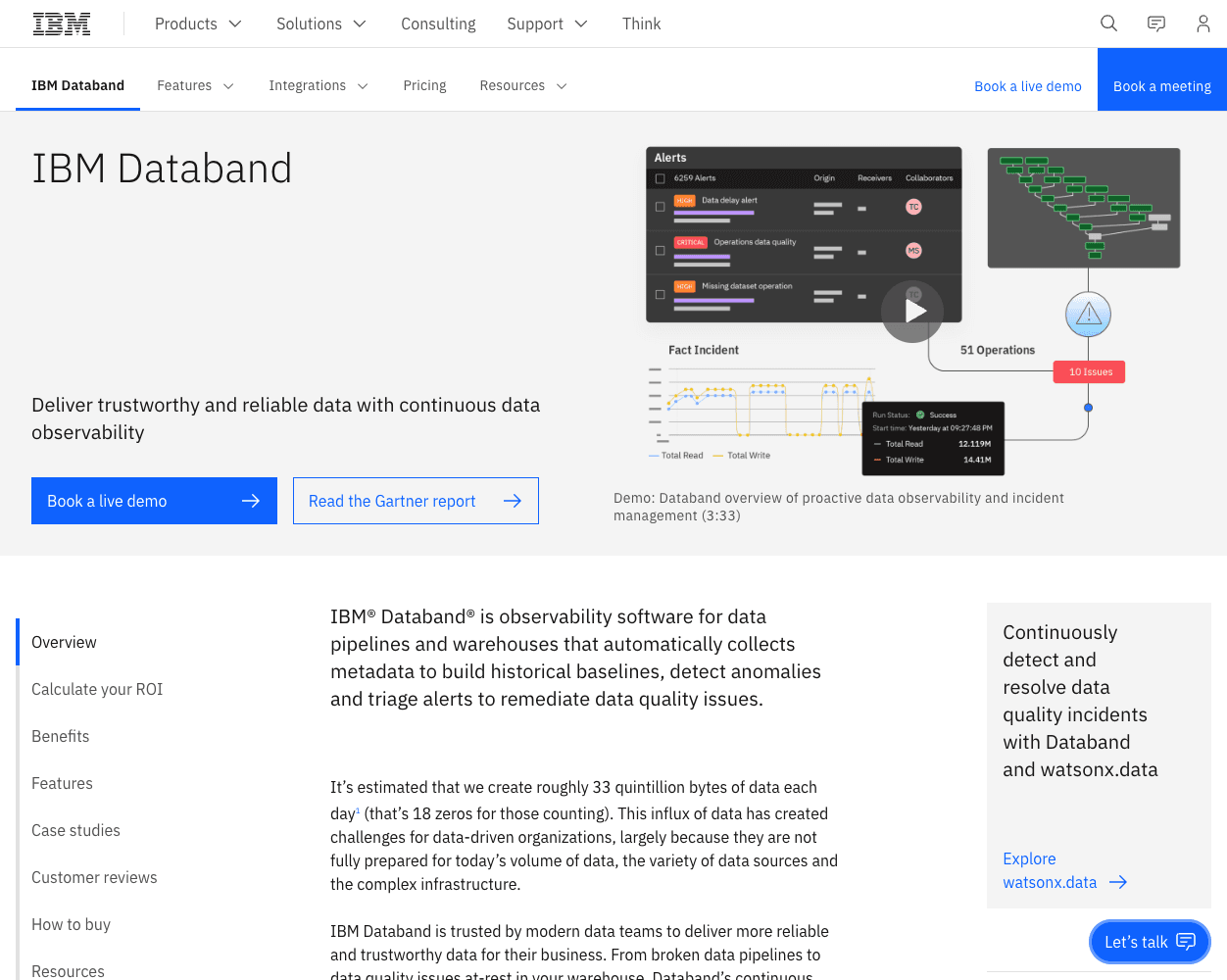1227x980 pixels.
Task: Click the video caption Demo: Databand overview
Action: pos(838,507)
